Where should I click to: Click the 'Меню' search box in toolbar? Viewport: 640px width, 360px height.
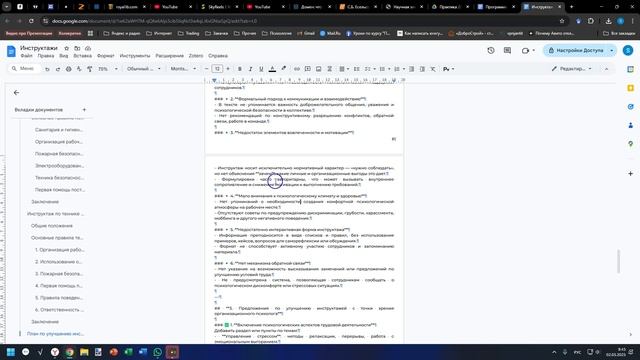click(x=24, y=69)
